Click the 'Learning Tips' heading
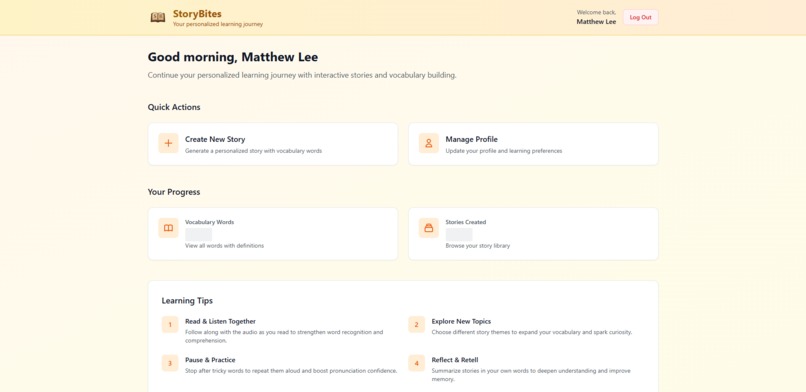 [187, 301]
